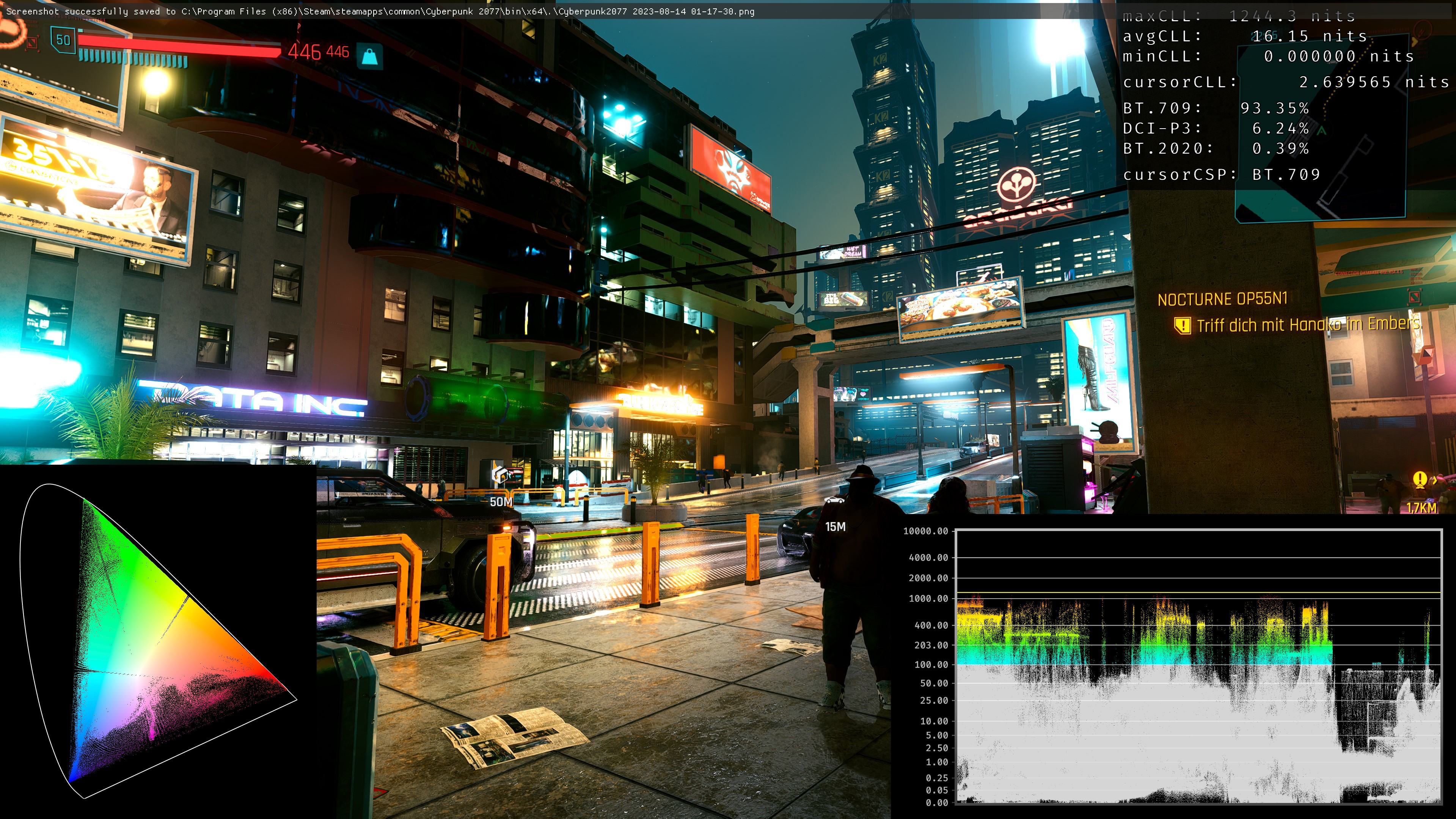
Task: Click the vendor icon above the 50M marker
Action: pos(499,475)
